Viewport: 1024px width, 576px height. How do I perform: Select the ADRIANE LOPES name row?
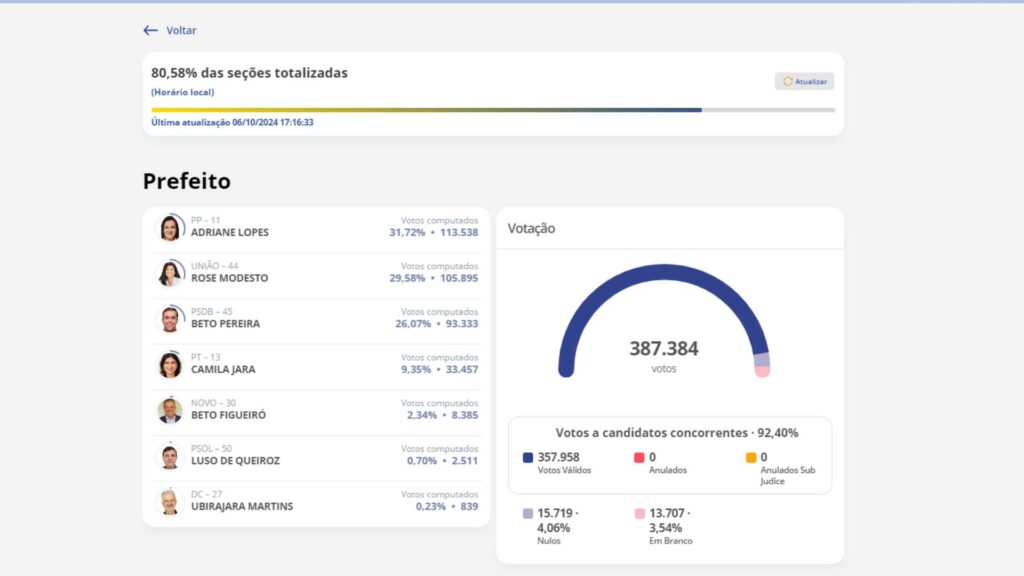(x=229, y=232)
